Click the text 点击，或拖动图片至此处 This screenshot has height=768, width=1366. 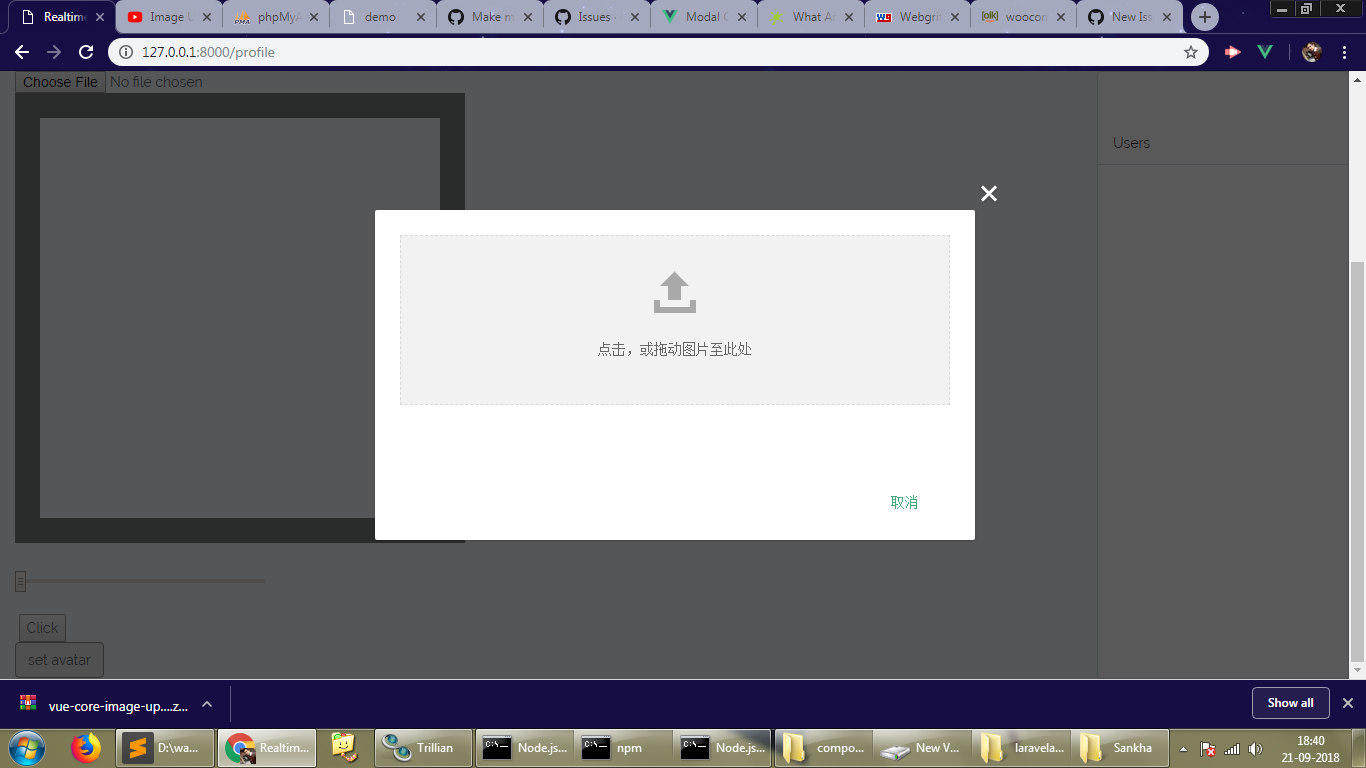coord(675,349)
